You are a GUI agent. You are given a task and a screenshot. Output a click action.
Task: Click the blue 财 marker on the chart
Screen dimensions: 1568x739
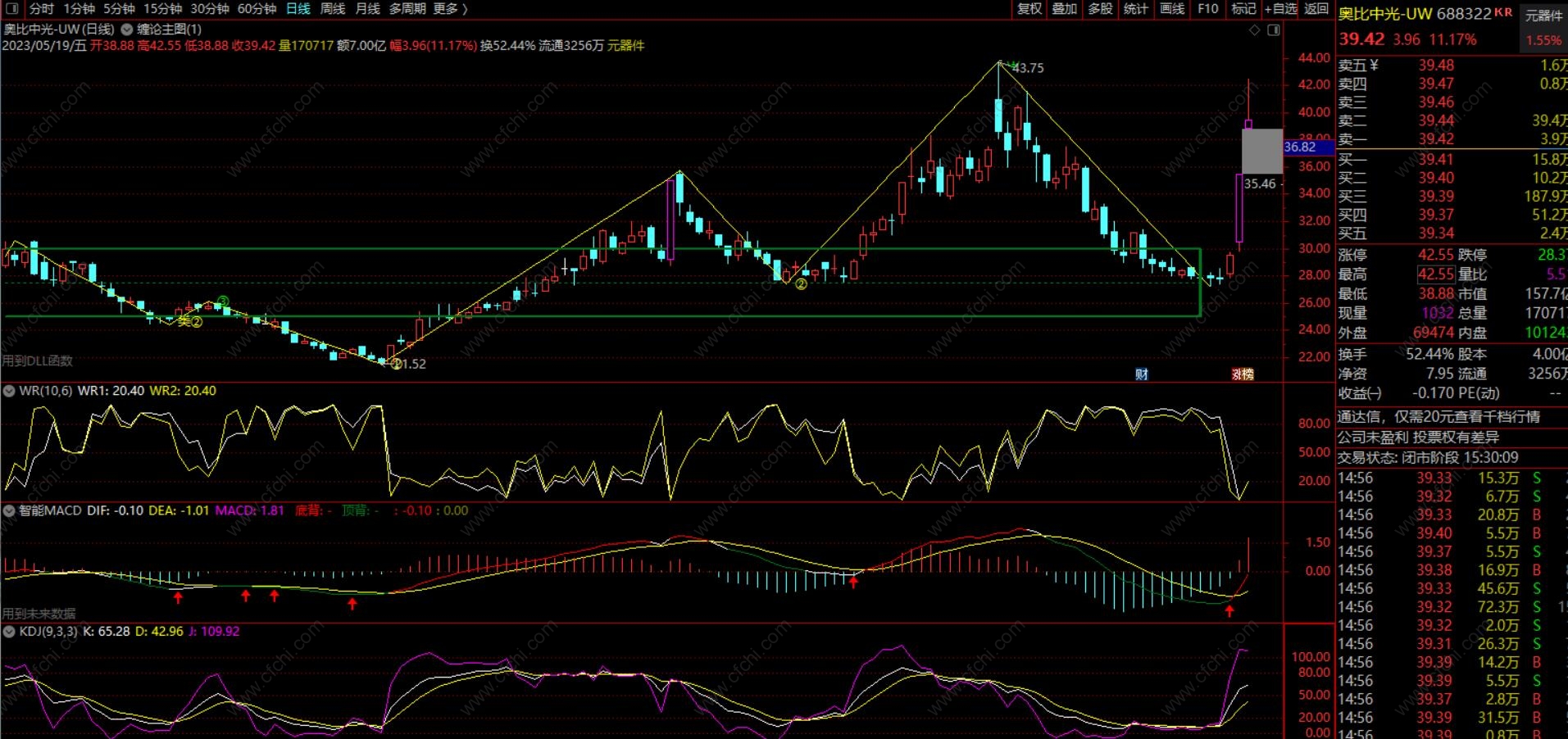click(1142, 374)
